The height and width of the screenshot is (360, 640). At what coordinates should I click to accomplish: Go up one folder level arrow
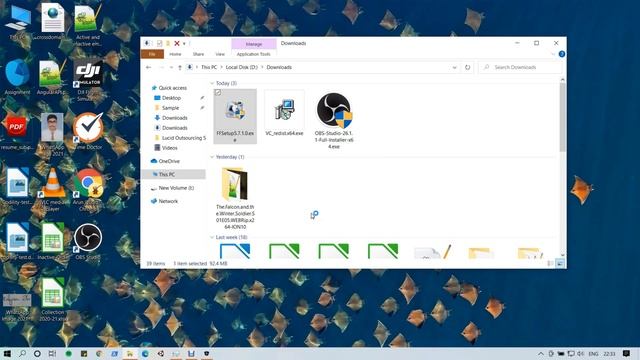(180, 67)
